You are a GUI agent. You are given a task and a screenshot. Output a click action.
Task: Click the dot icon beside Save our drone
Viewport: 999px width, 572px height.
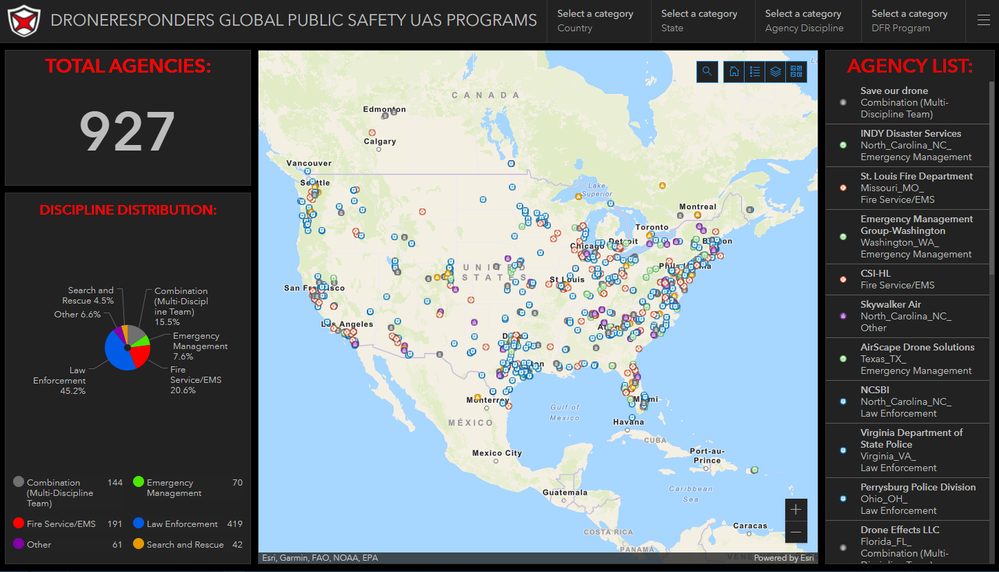click(843, 102)
